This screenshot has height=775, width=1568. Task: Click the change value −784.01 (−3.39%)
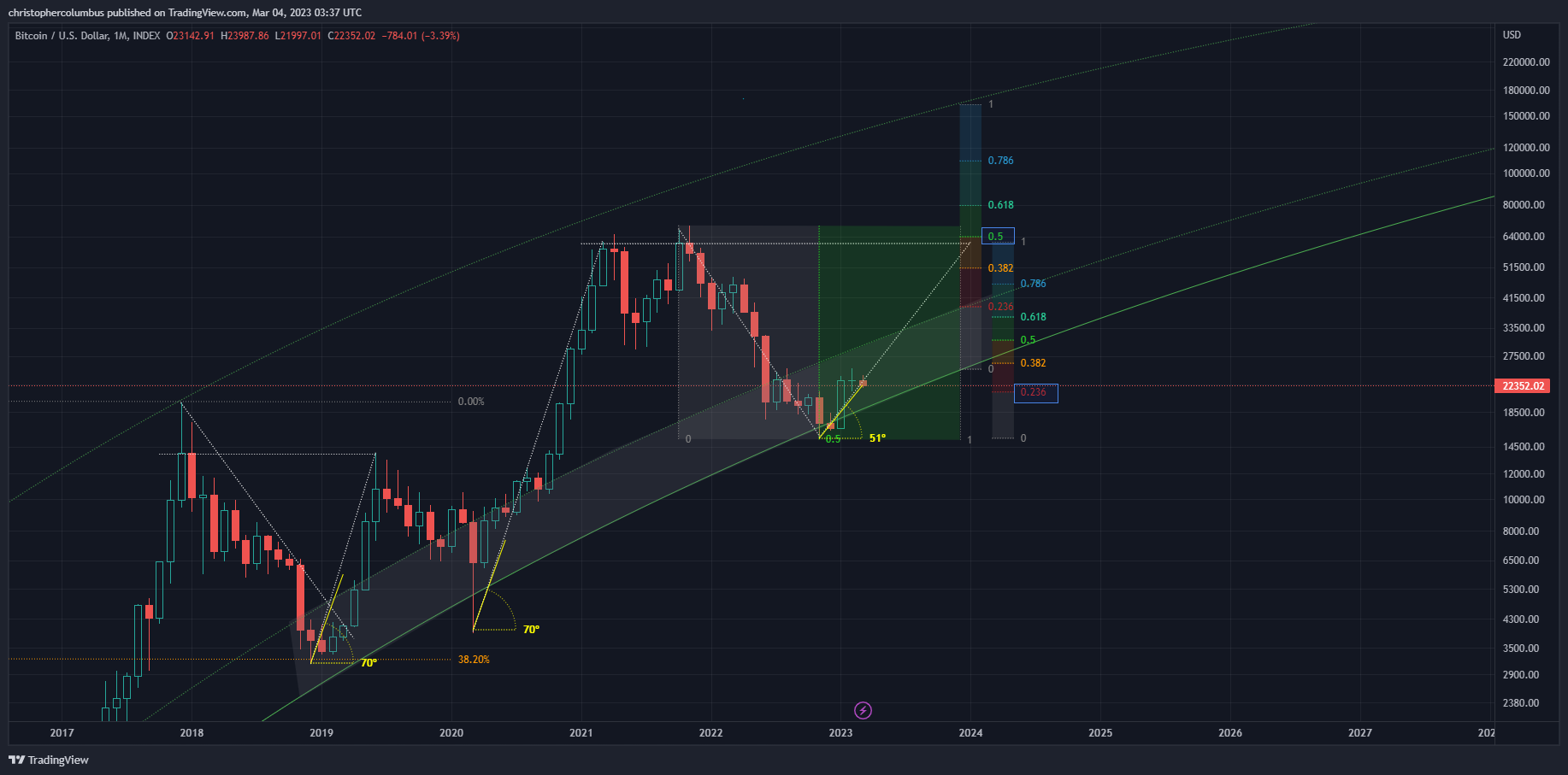[x=421, y=36]
